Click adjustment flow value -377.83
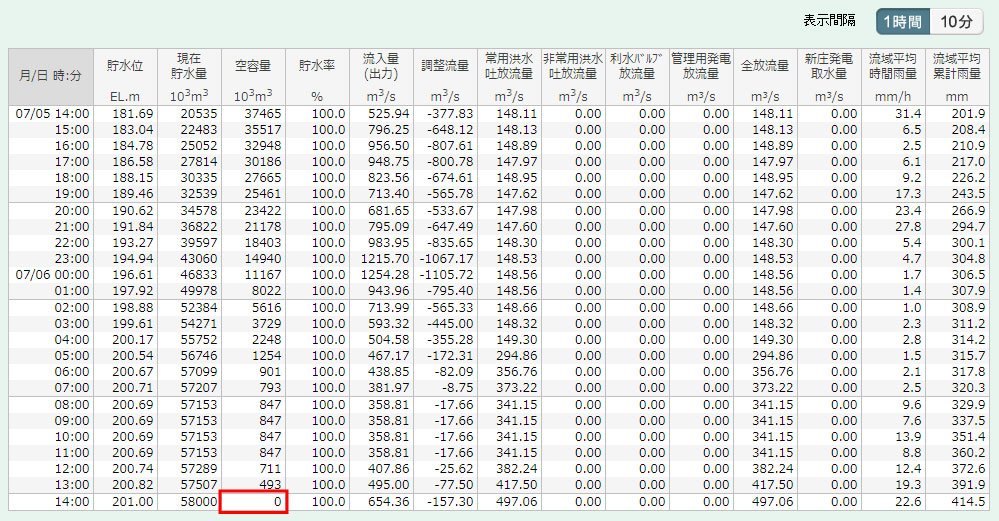999x521 pixels. tap(450, 114)
